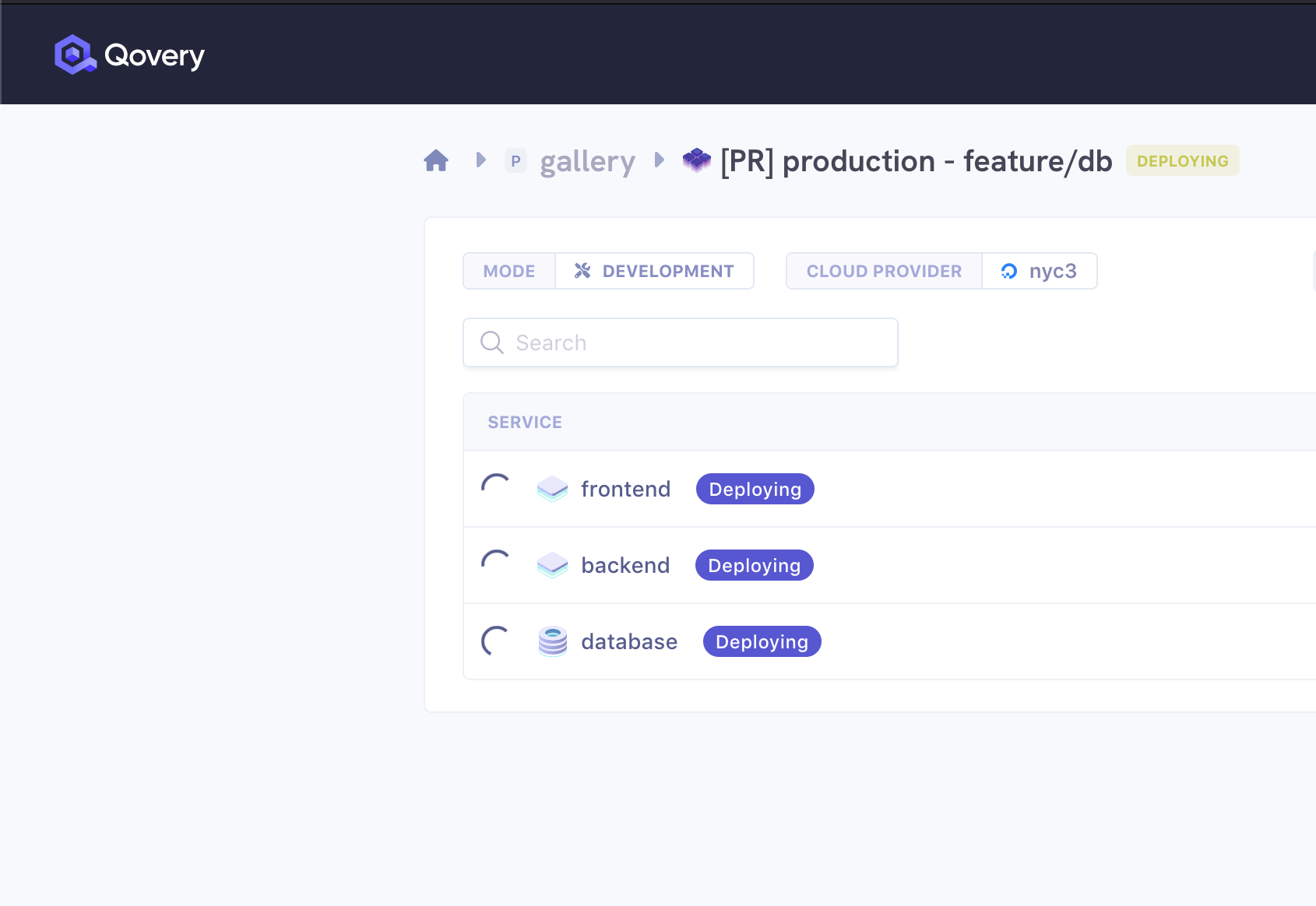This screenshot has width=1316, height=906.
Task: Click the development tools wrench icon
Action: tap(582, 271)
